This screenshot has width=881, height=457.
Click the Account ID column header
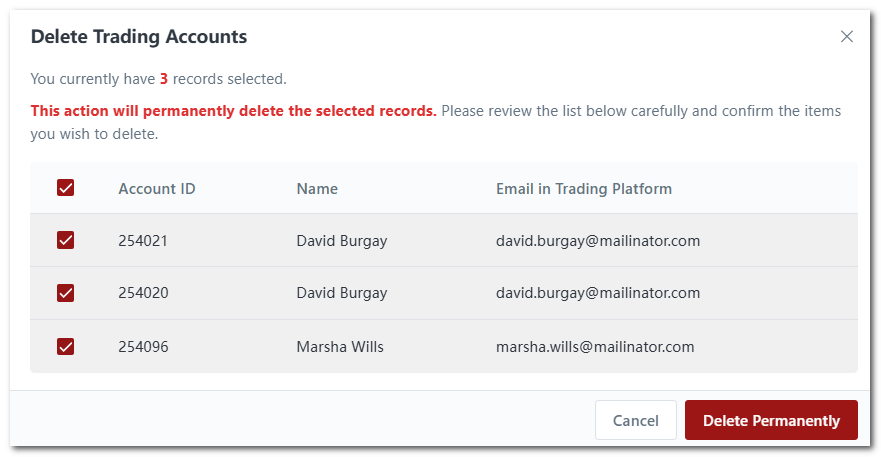tap(156, 188)
